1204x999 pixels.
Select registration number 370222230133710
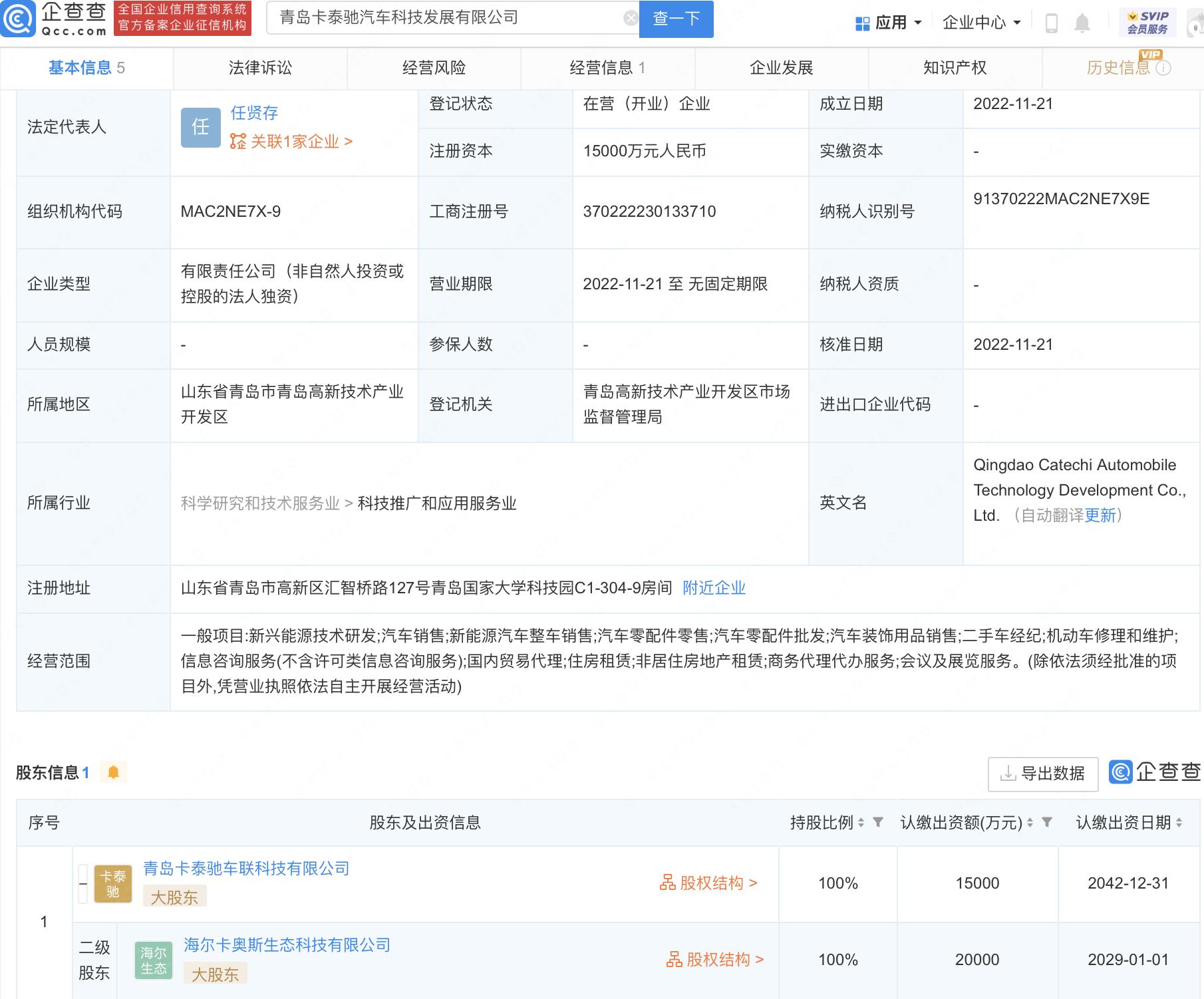(x=650, y=212)
